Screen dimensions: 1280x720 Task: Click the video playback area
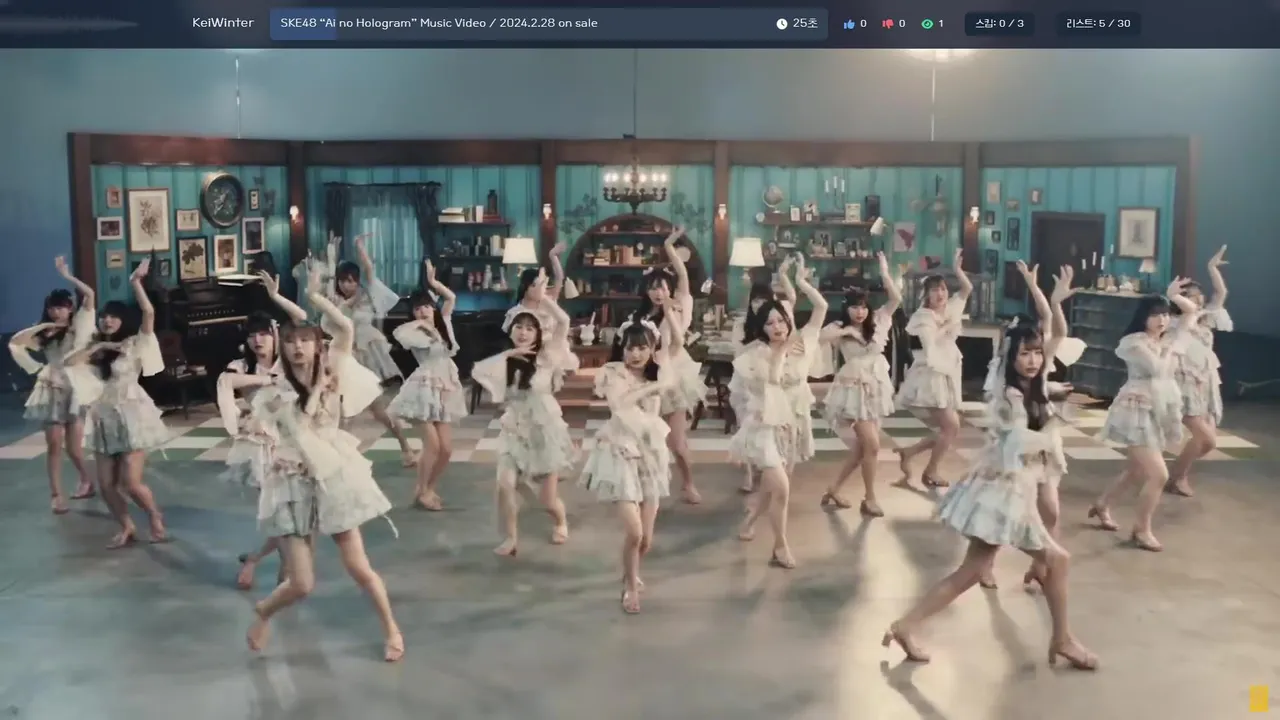(x=640, y=384)
